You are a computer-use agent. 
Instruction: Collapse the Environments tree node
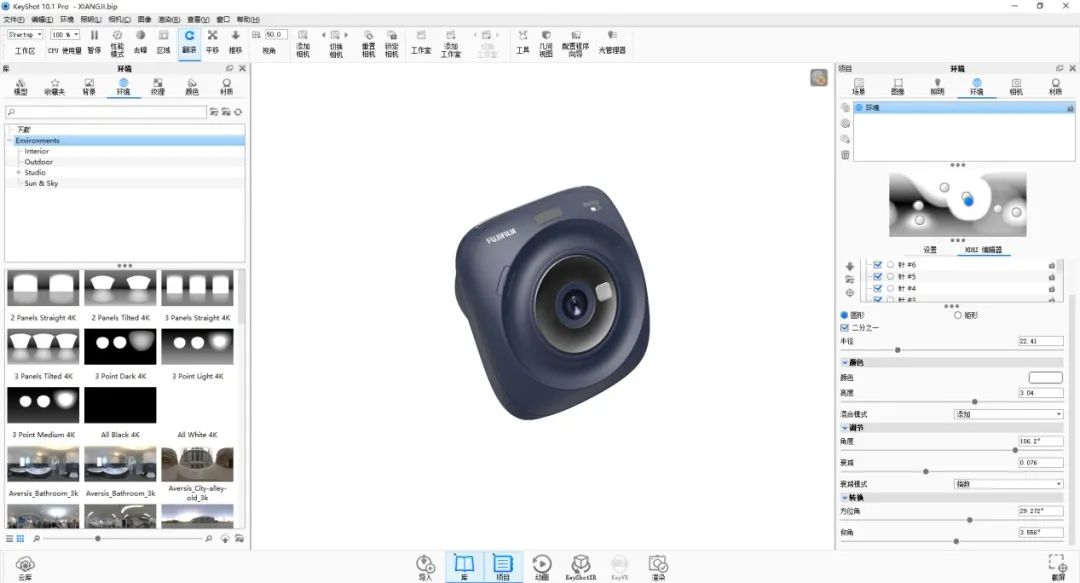tap(10, 141)
